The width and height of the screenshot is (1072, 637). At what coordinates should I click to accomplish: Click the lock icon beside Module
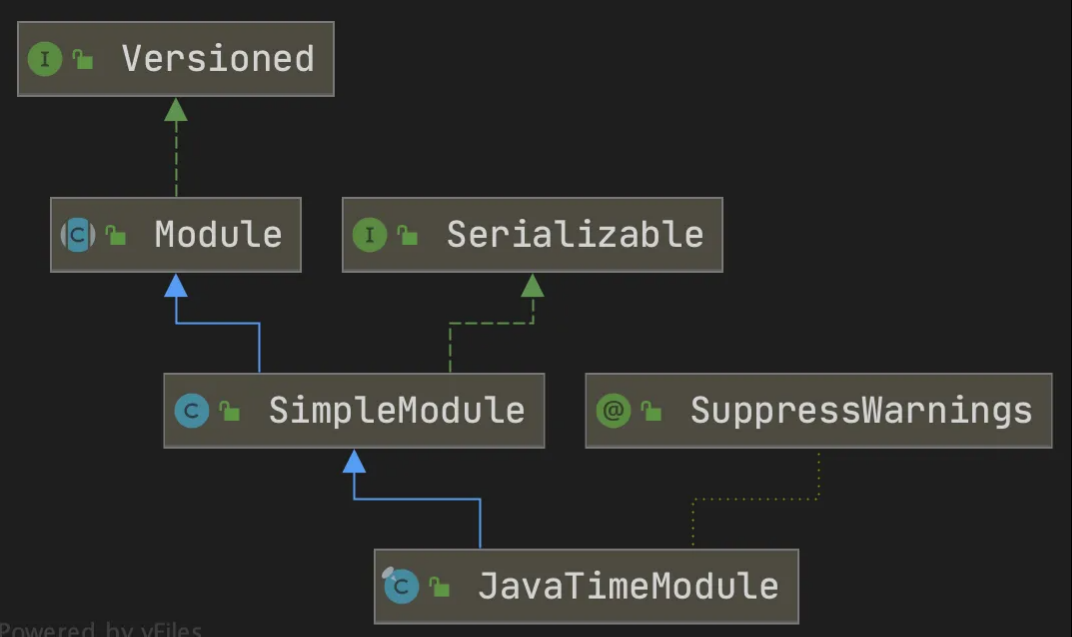[x=116, y=236]
